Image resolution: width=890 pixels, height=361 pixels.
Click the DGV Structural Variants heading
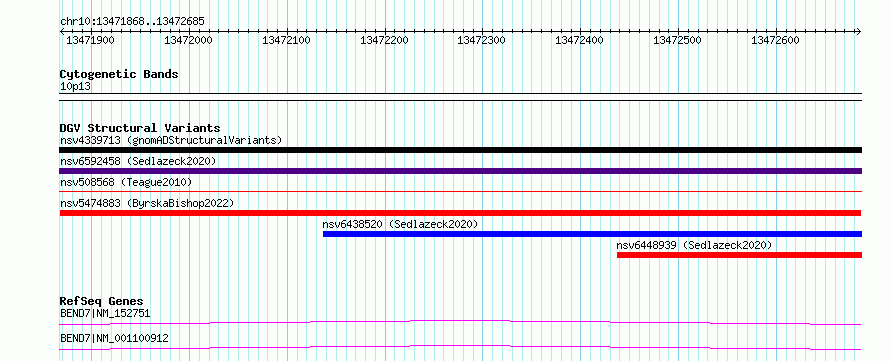(x=140, y=128)
